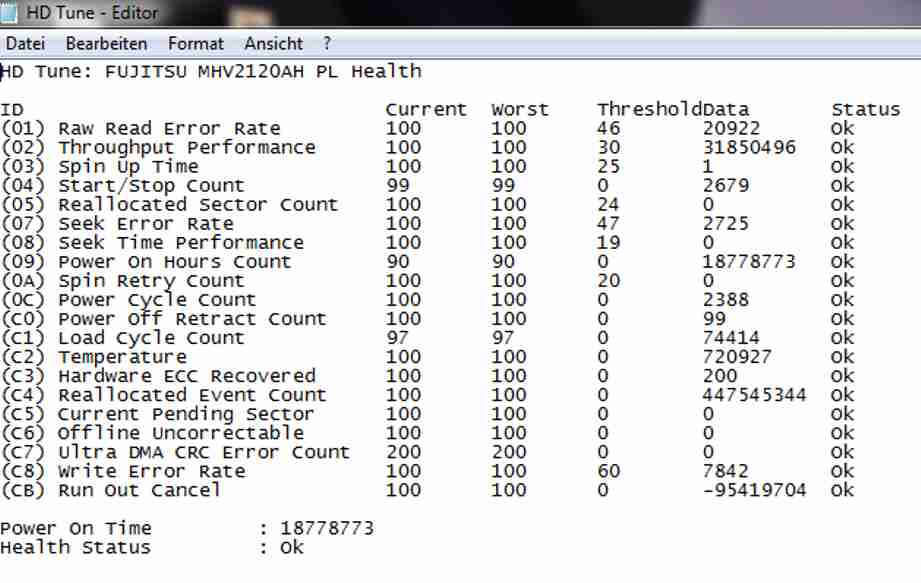This screenshot has width=921, height=583.
Task: Click the 'Raw Read Error Rate' text
Action: point(169,129)
